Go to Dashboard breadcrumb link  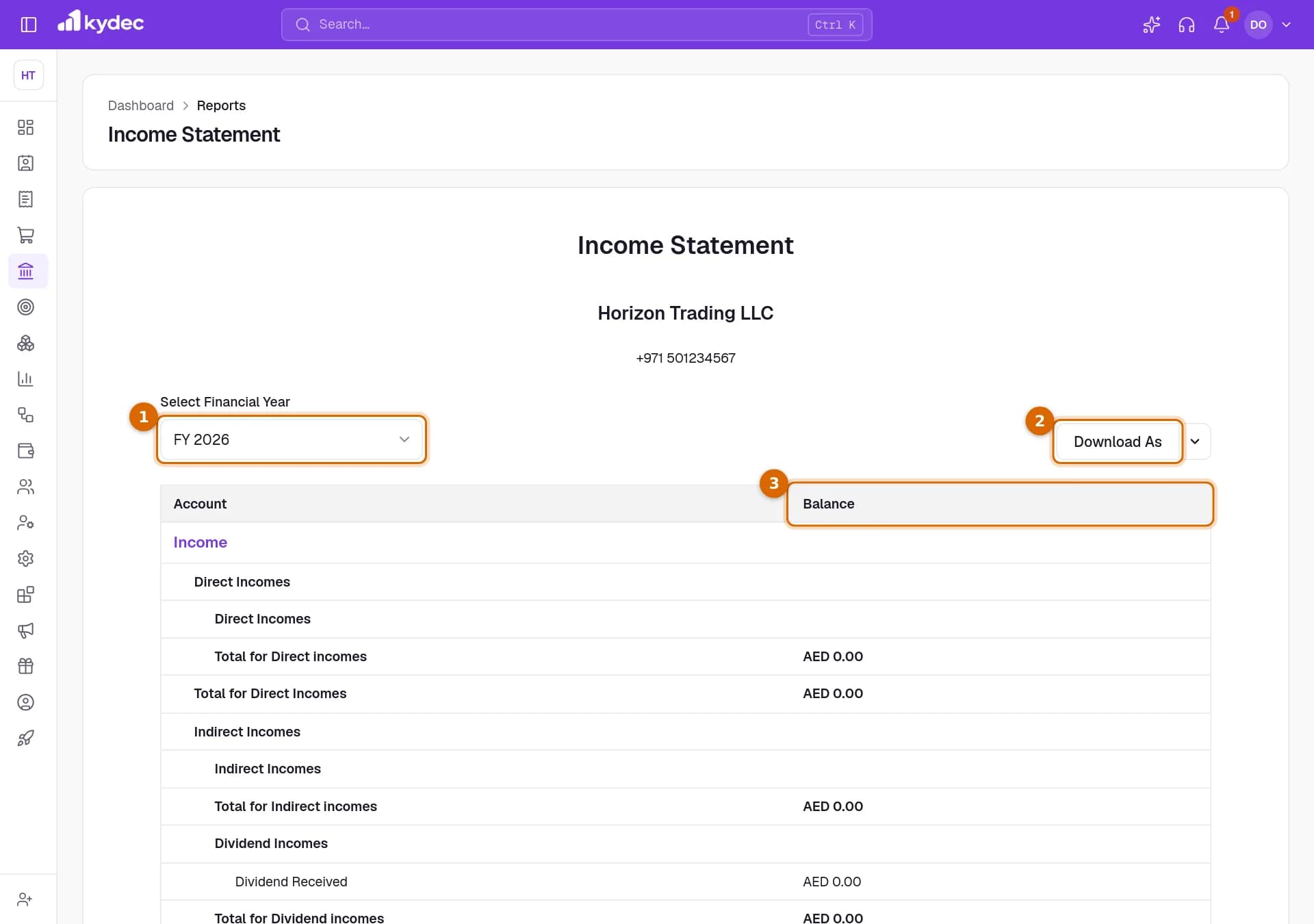point(141,105)
